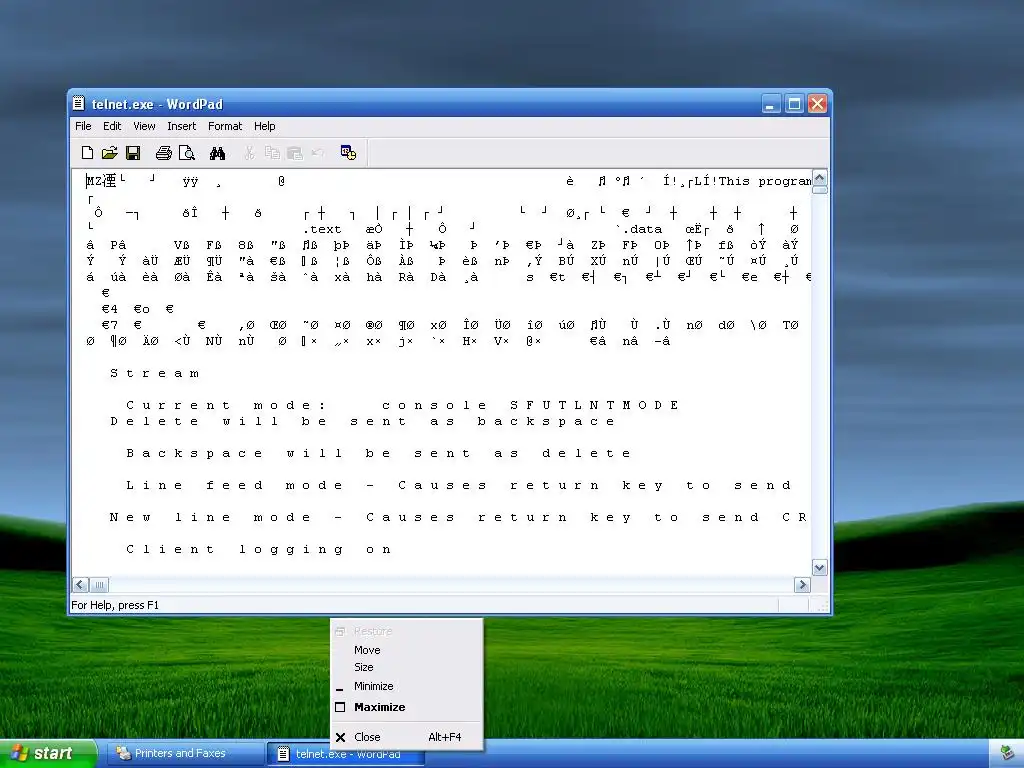Click the 'SFUTLNTMODE' text in document

point(594,406)
